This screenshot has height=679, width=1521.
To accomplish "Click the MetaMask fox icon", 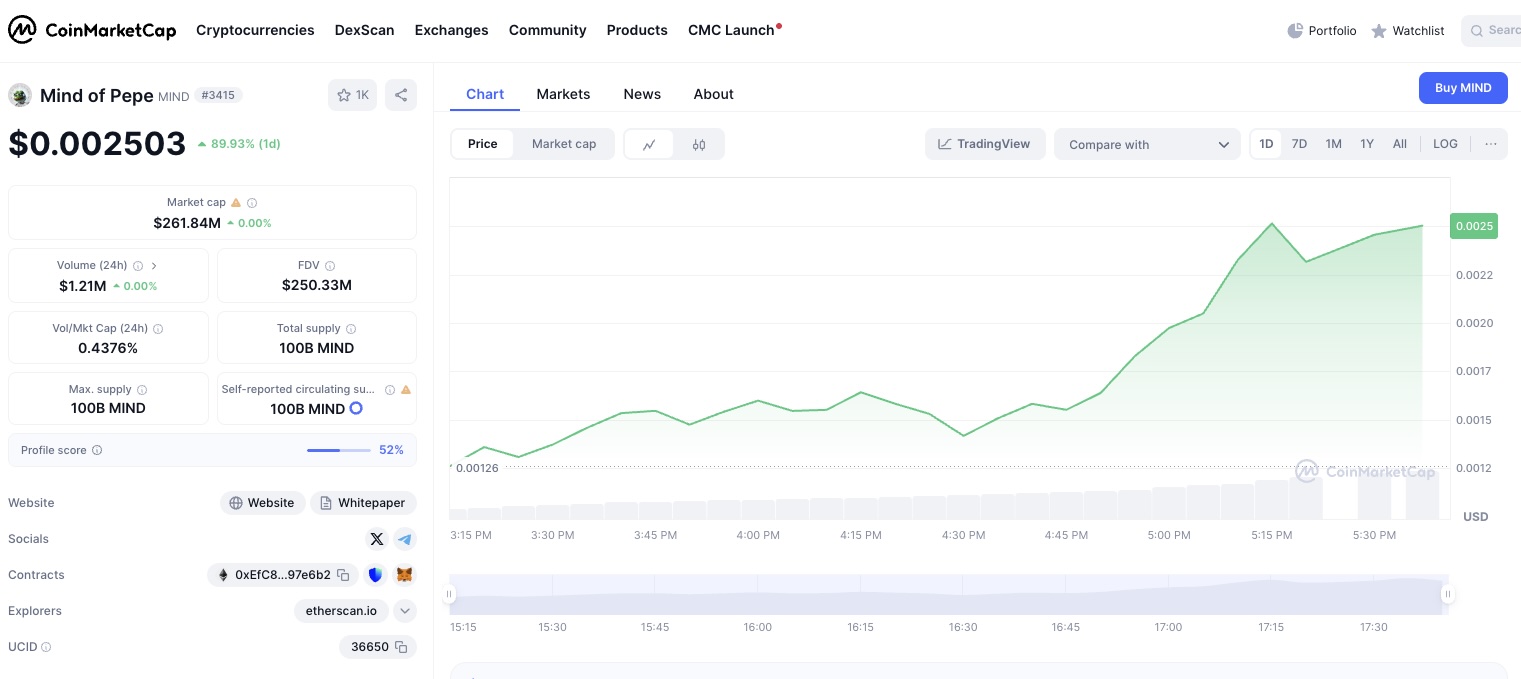I will point(405,575).
